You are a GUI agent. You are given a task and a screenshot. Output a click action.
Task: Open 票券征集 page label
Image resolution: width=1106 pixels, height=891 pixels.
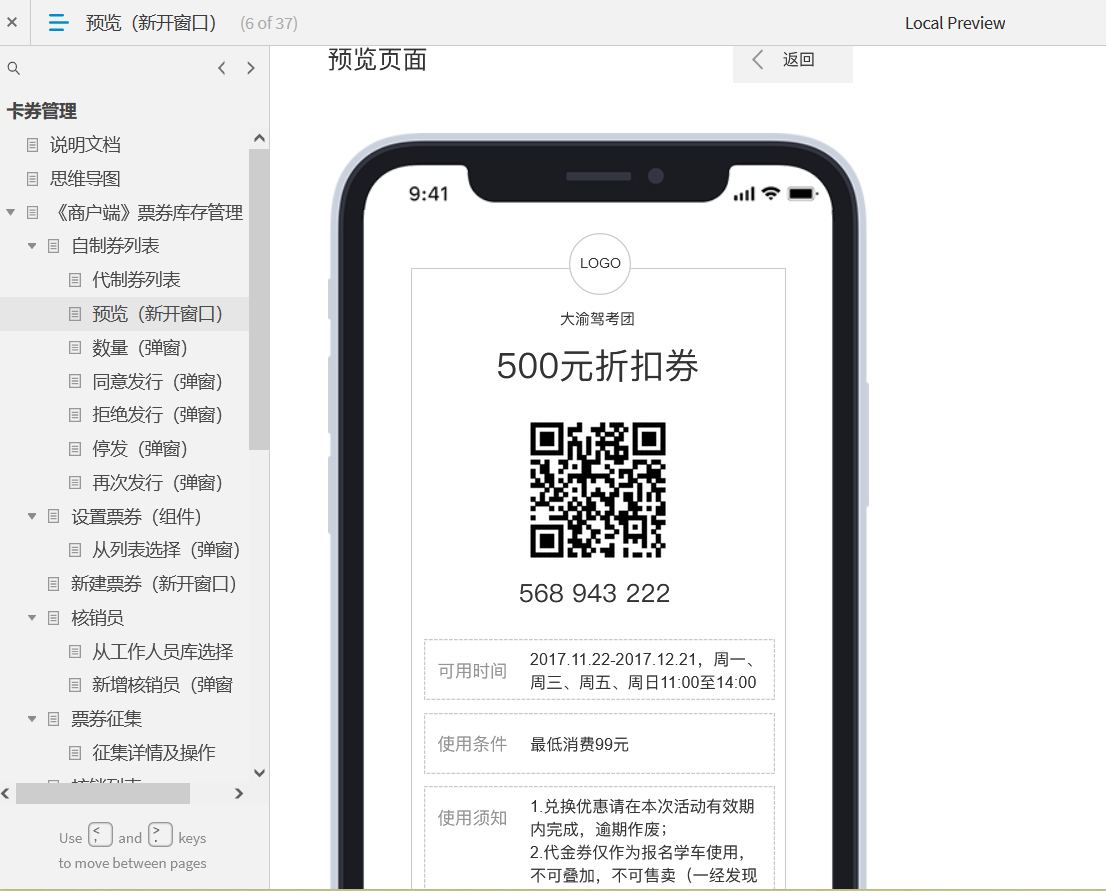107,719
